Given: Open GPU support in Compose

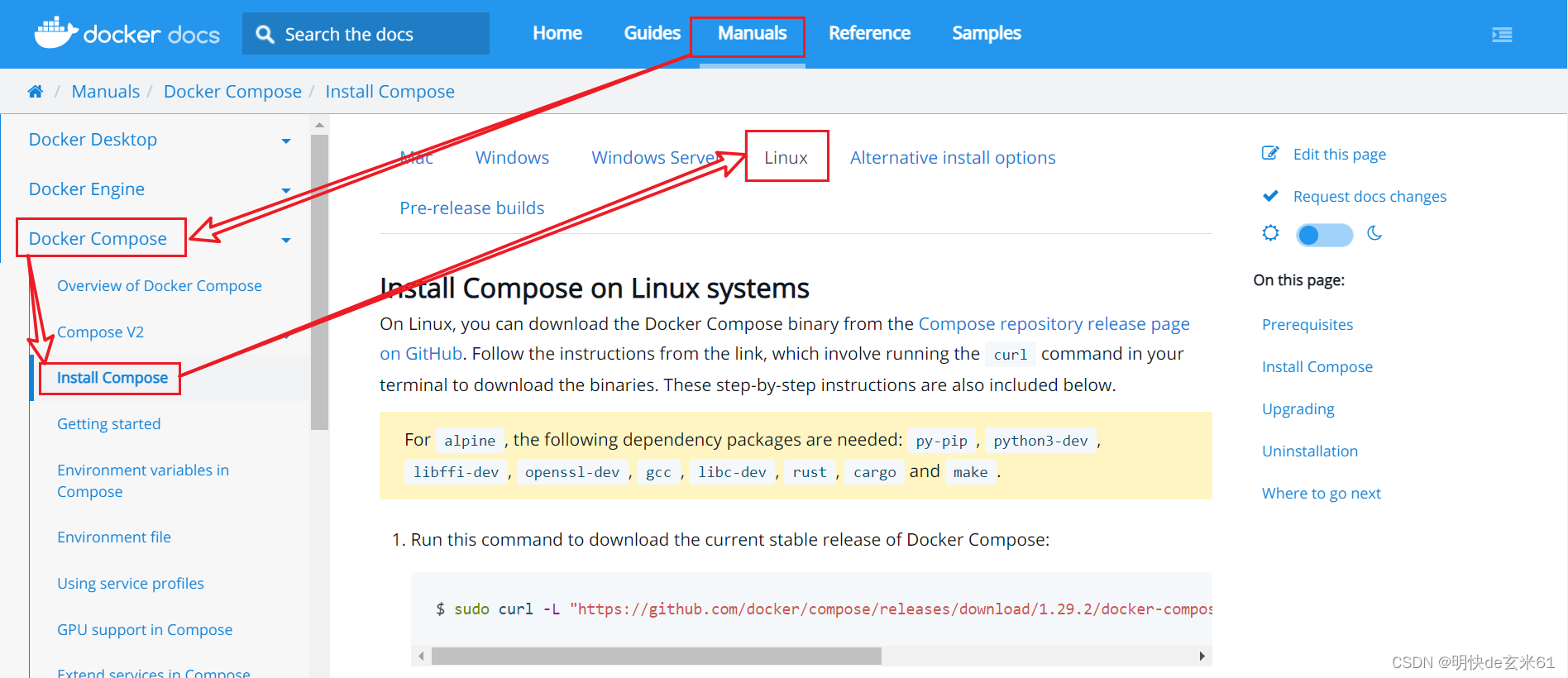Looking at the screenshot, I should [145, 630].
